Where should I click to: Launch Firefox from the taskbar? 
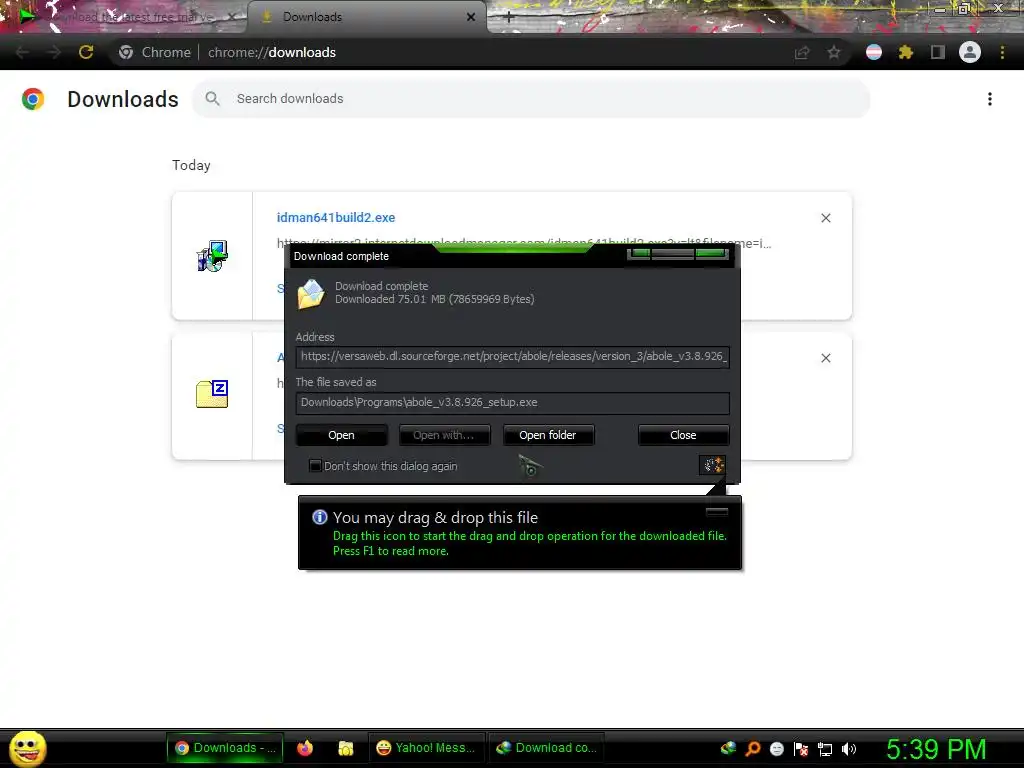[305, 748]
